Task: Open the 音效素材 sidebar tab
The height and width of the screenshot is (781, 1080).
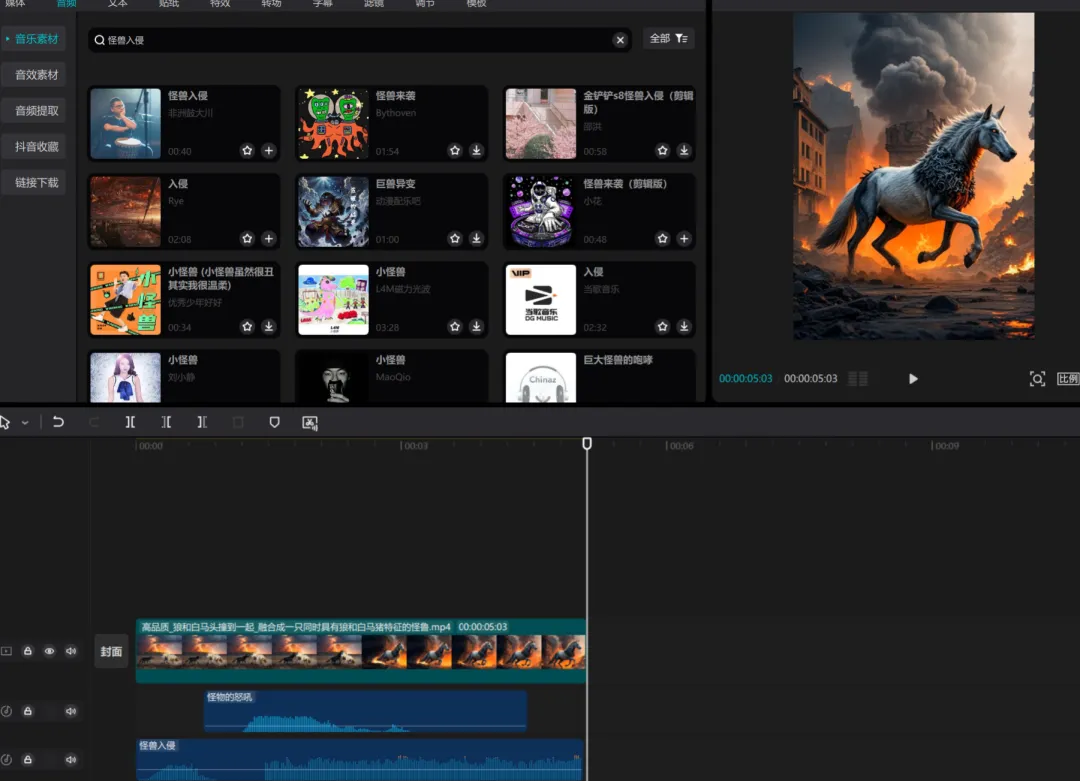Action: coord(36,75)
